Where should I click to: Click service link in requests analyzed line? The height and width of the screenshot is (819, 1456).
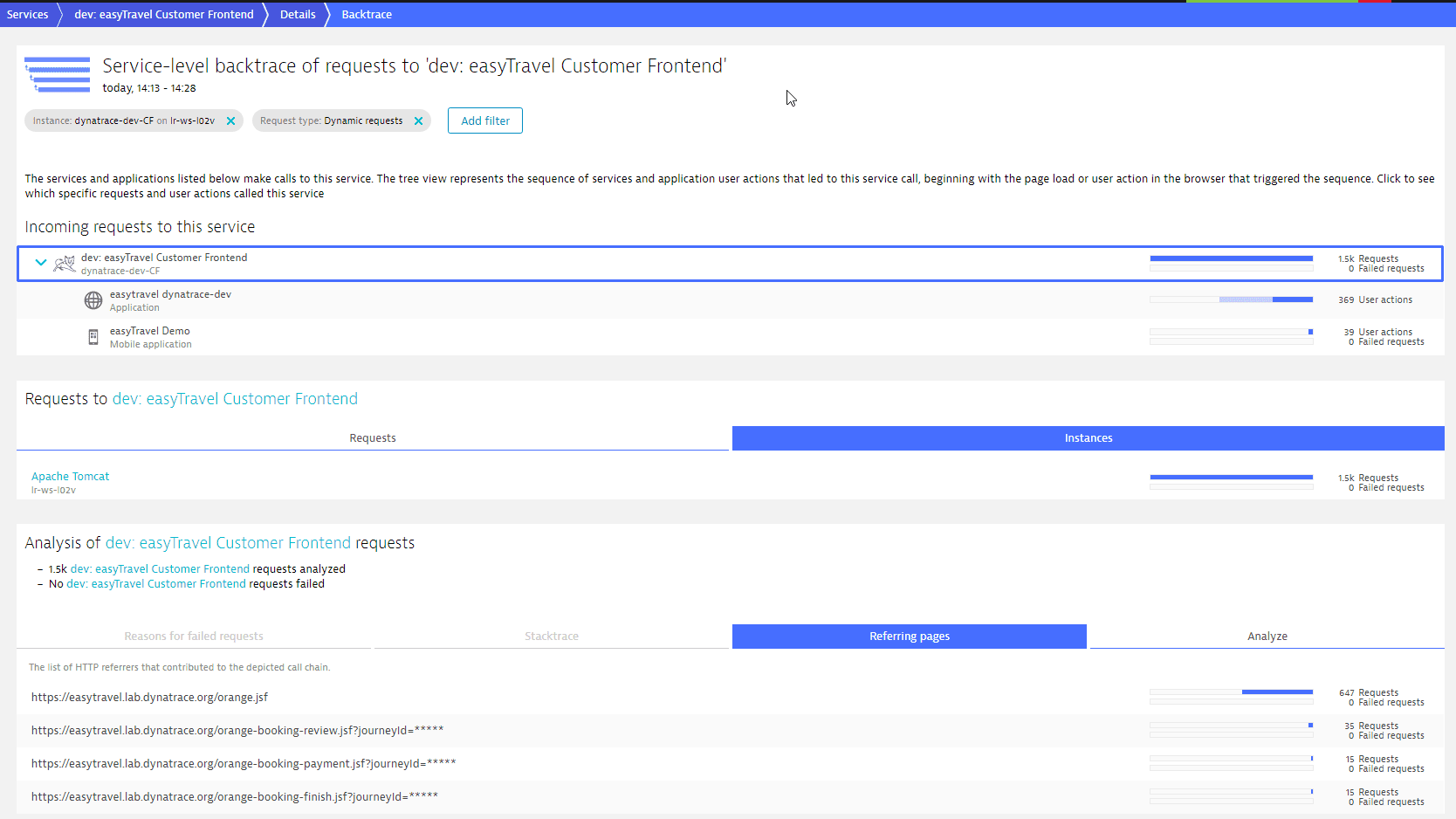160,569
